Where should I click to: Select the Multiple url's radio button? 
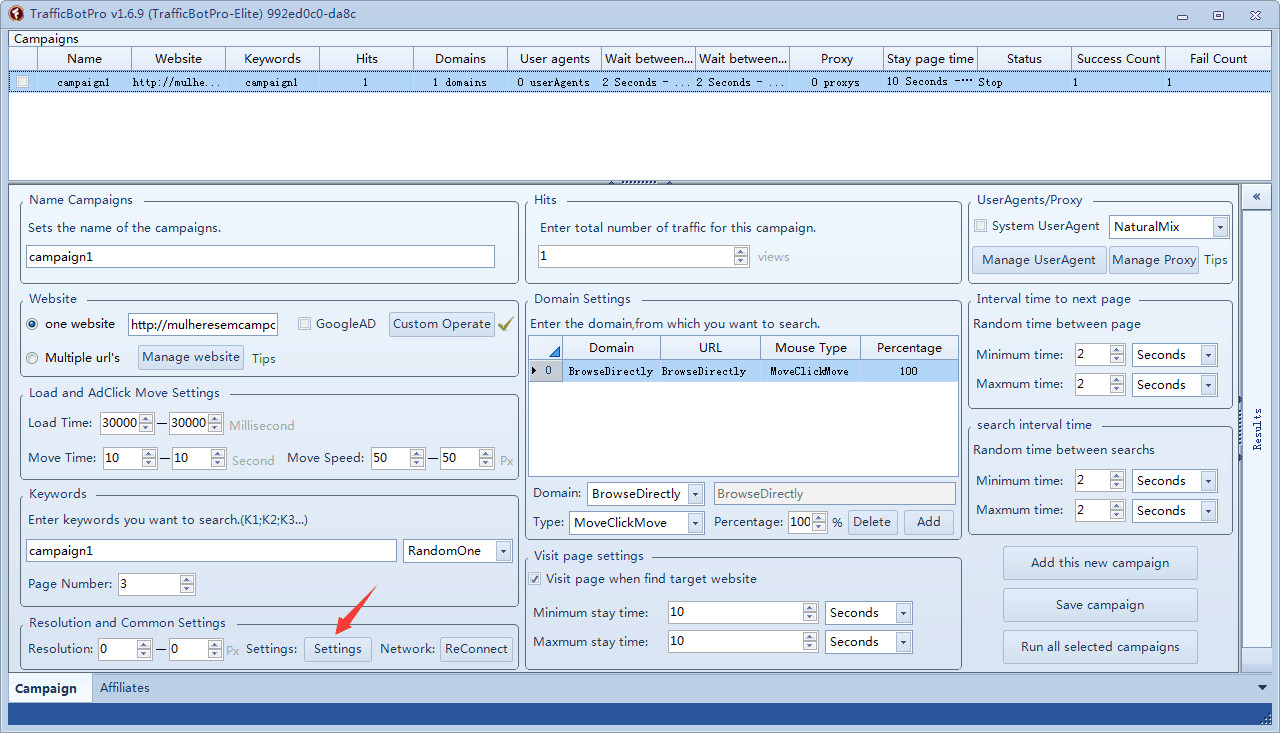33,358
